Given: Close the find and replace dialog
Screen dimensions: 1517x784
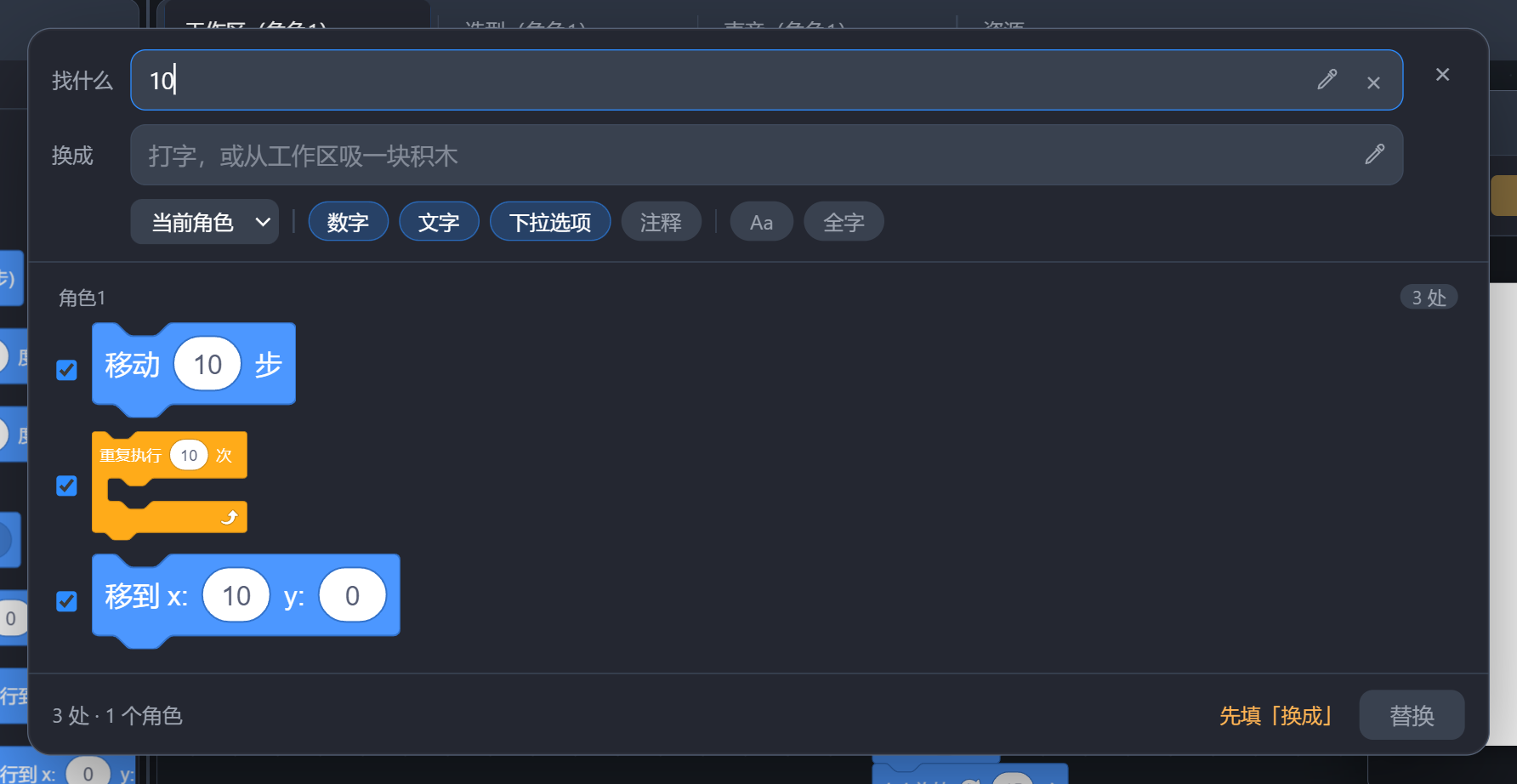Looking at the screenshot, I should [1442, 75].
